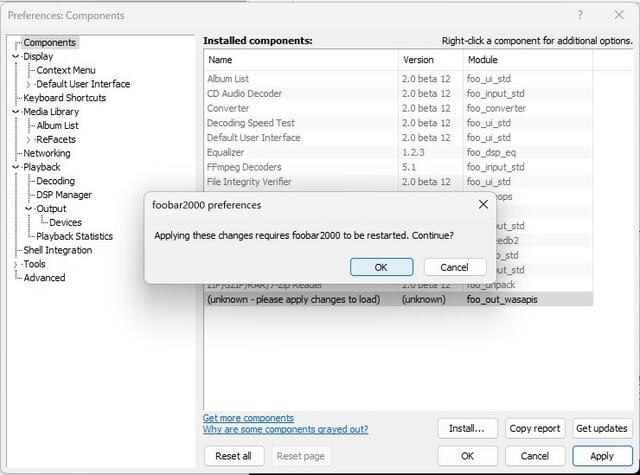640x475 pixels.
Task: Click the help question mark in title bar
Action: [x=580, y=15]
